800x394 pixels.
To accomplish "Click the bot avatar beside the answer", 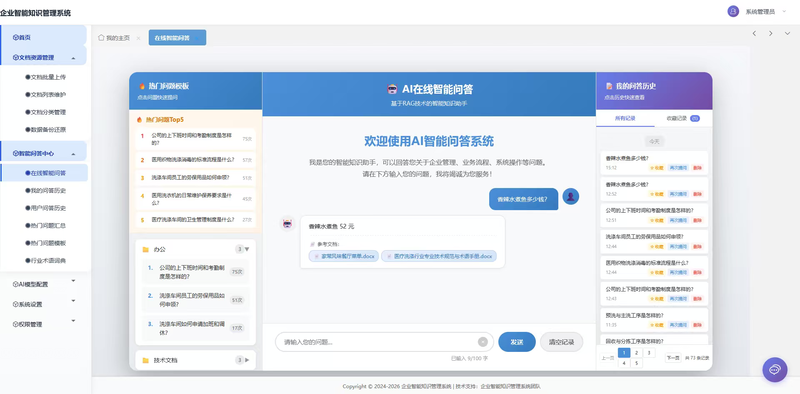I will [x=288, y=224].
